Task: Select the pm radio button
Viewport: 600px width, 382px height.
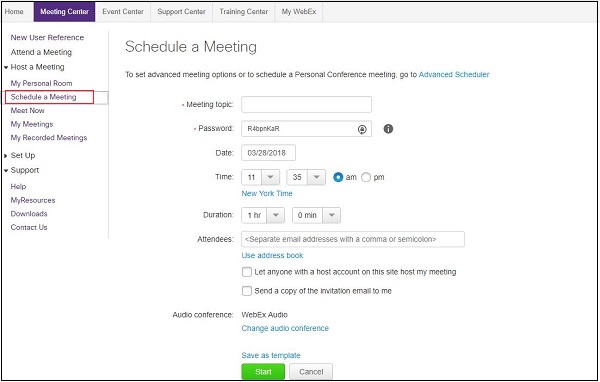Action: click(366, 177)
